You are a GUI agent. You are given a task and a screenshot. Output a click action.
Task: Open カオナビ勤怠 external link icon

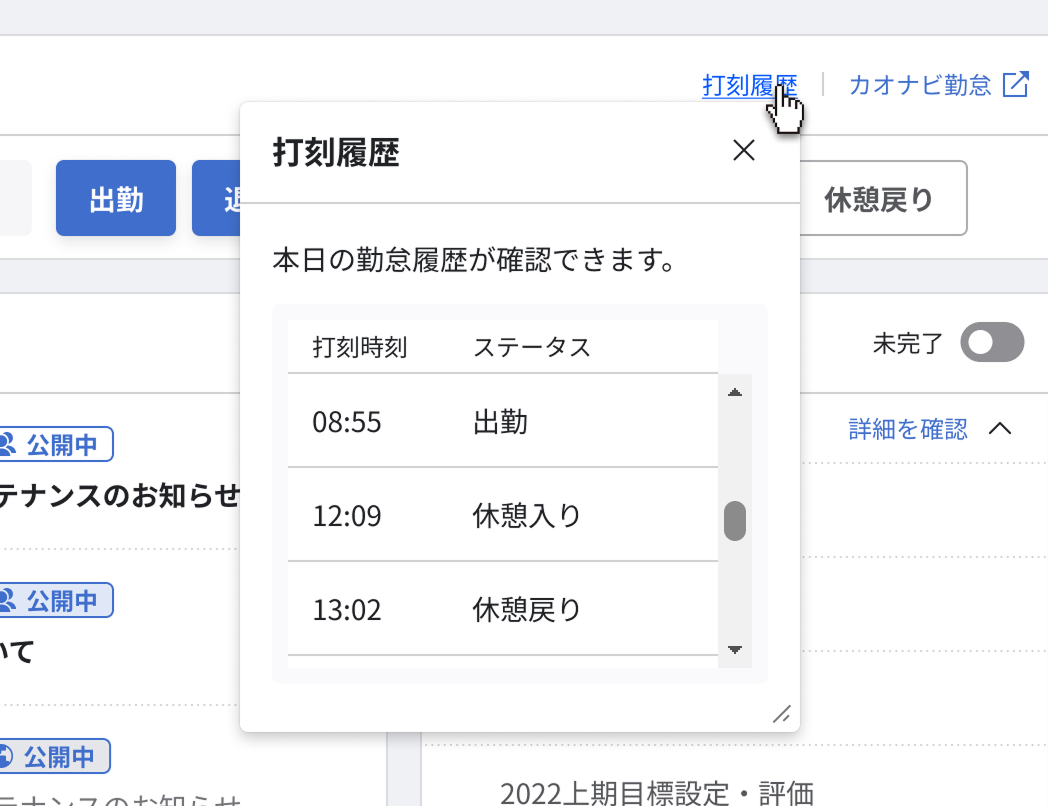[1016, 84]
